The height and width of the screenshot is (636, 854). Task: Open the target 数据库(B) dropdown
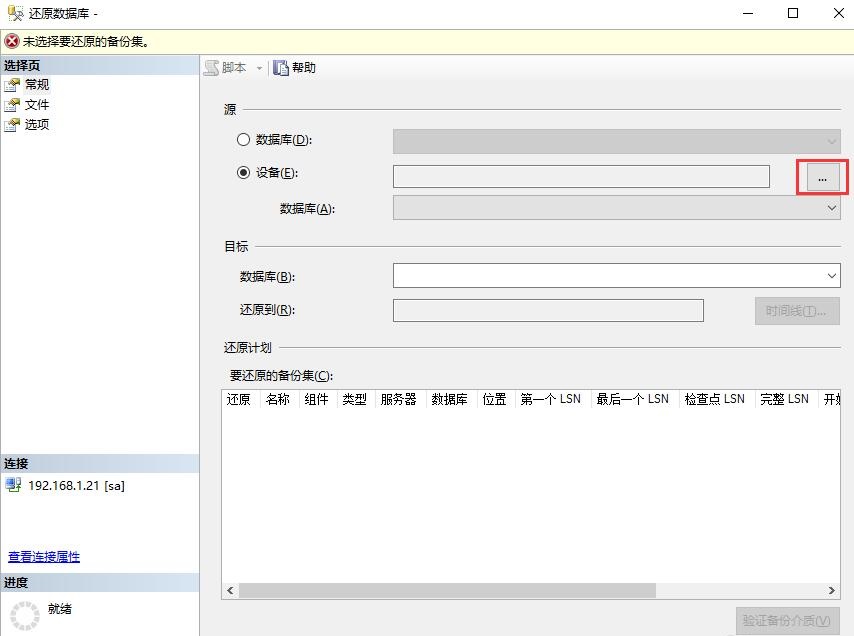[x=831, y=275]
